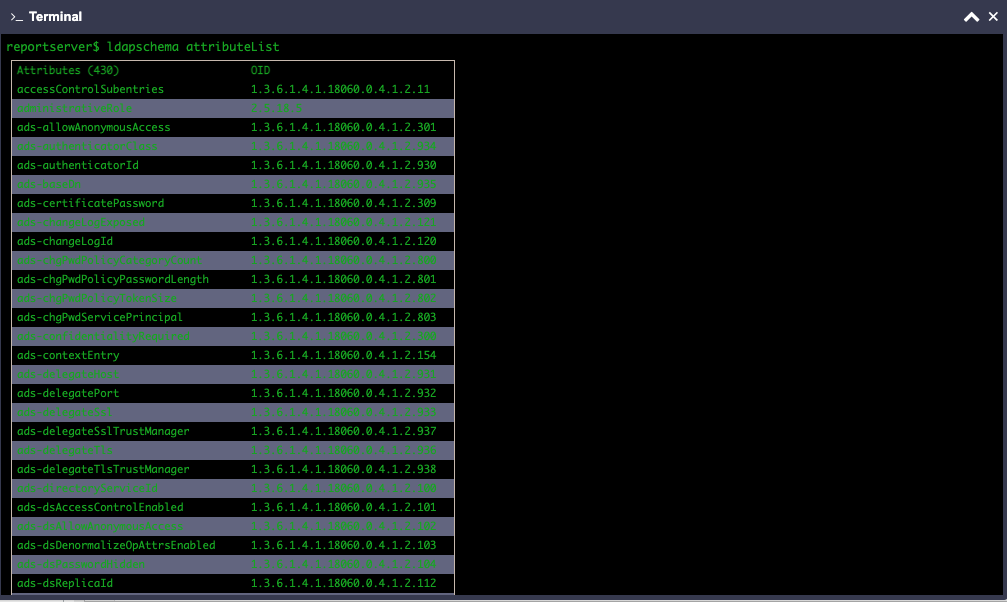Select the ads-delegateSsl attribute name
This screenshot has width=1007, height=602.
click(x=65, y=412)
